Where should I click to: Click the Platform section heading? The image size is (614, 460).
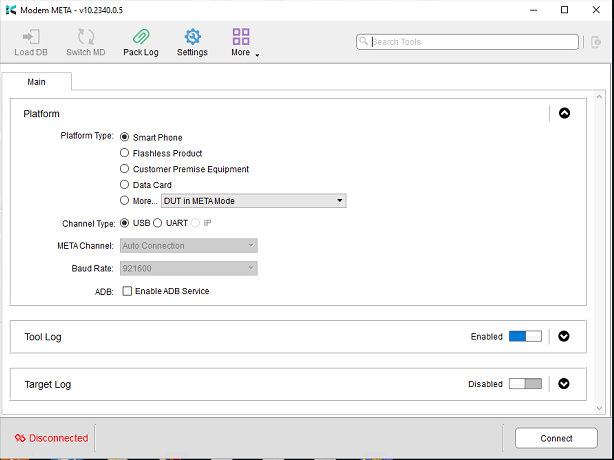(42, 114)
